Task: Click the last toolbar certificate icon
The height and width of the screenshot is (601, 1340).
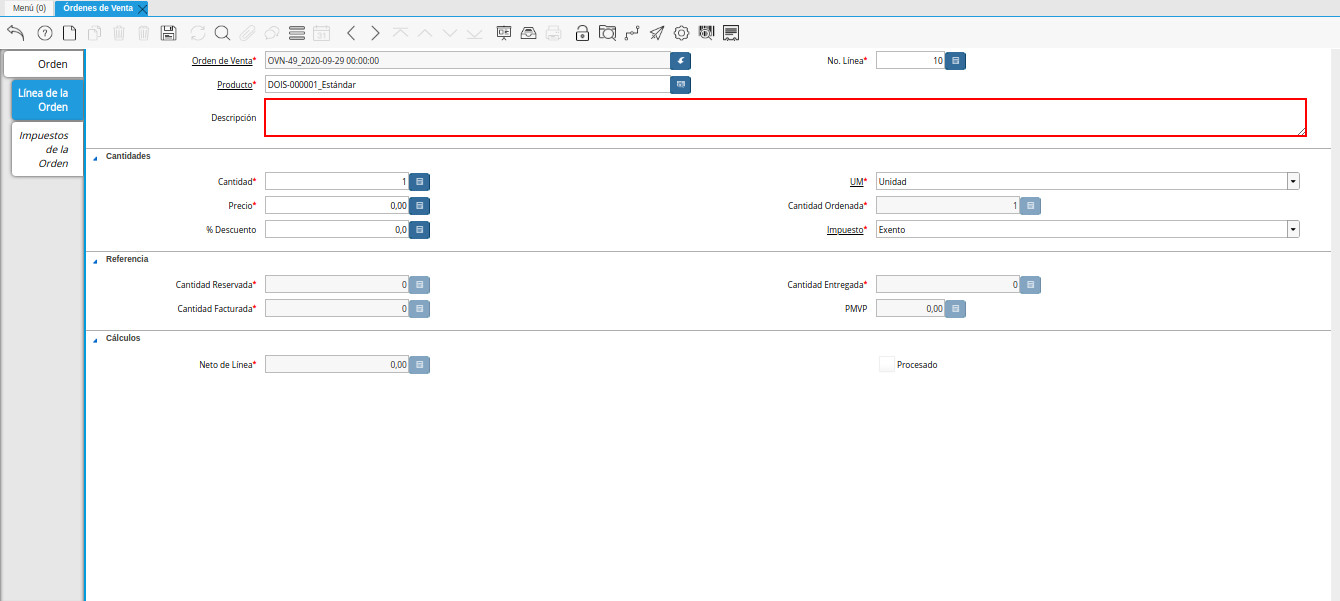Action: [x=731, y=33]
